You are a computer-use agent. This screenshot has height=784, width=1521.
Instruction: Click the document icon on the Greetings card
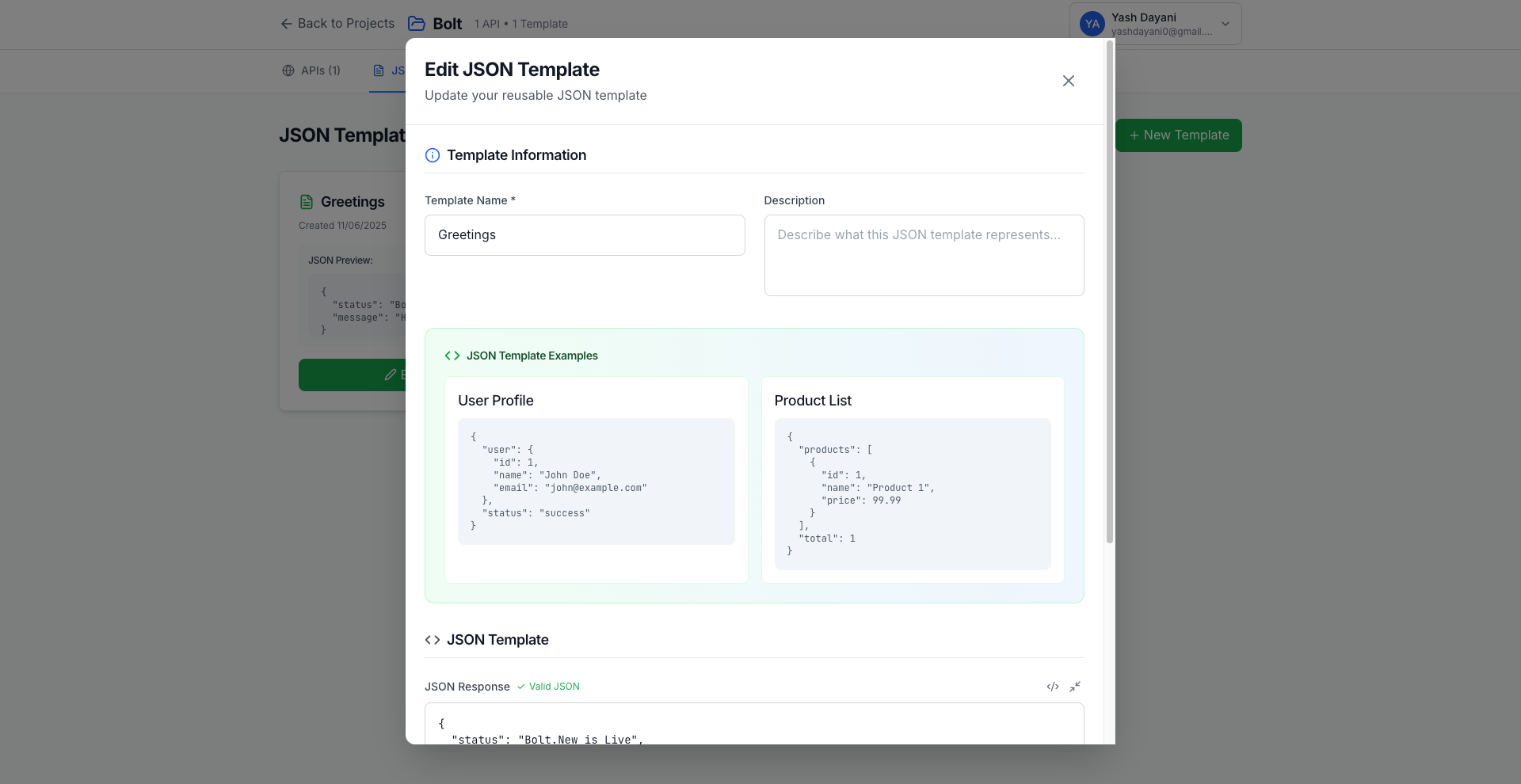[x=307, y=201]
